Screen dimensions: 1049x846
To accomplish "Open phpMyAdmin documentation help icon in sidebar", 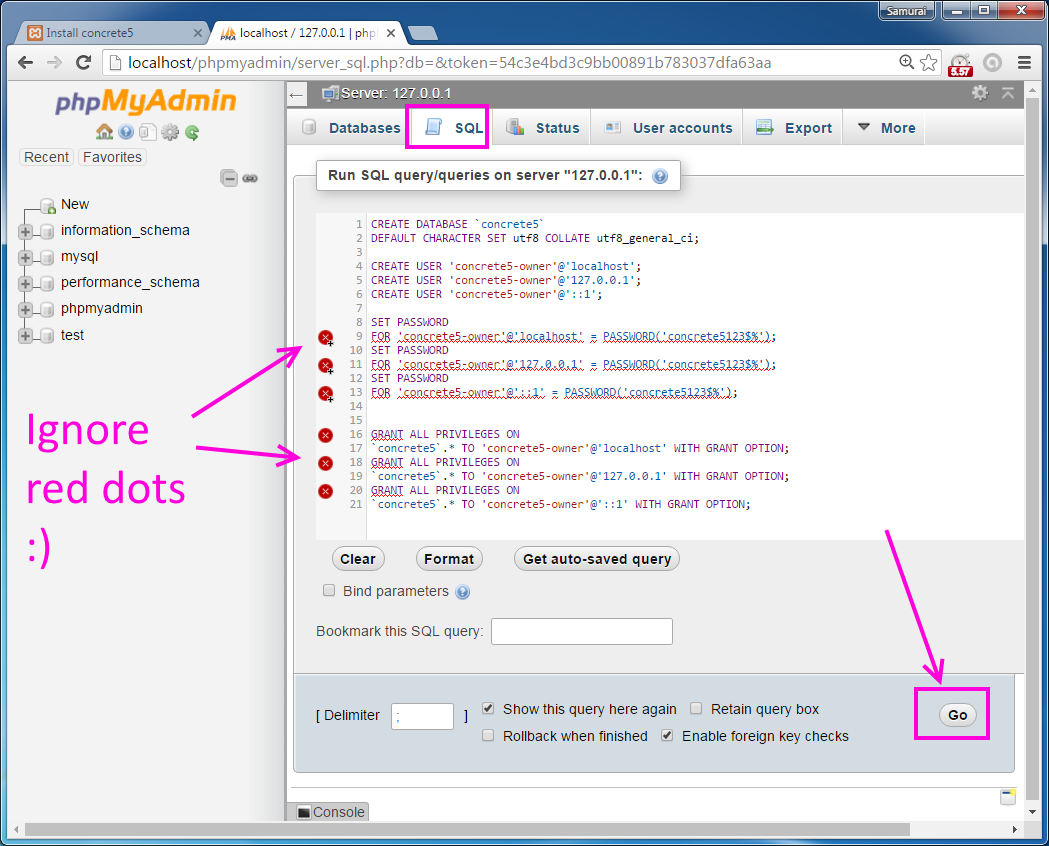I will 126,132.
